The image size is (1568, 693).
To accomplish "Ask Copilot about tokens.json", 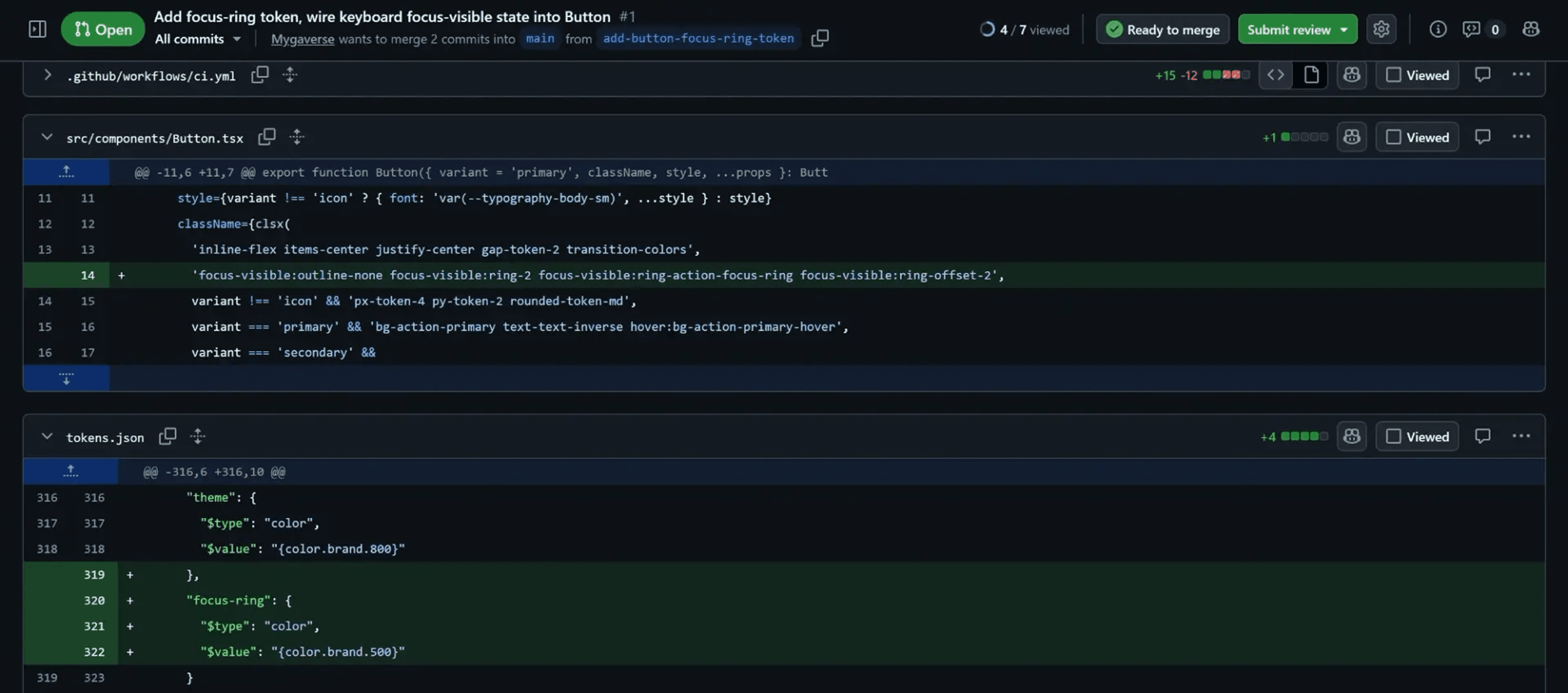I will (x=1351, y=437).
